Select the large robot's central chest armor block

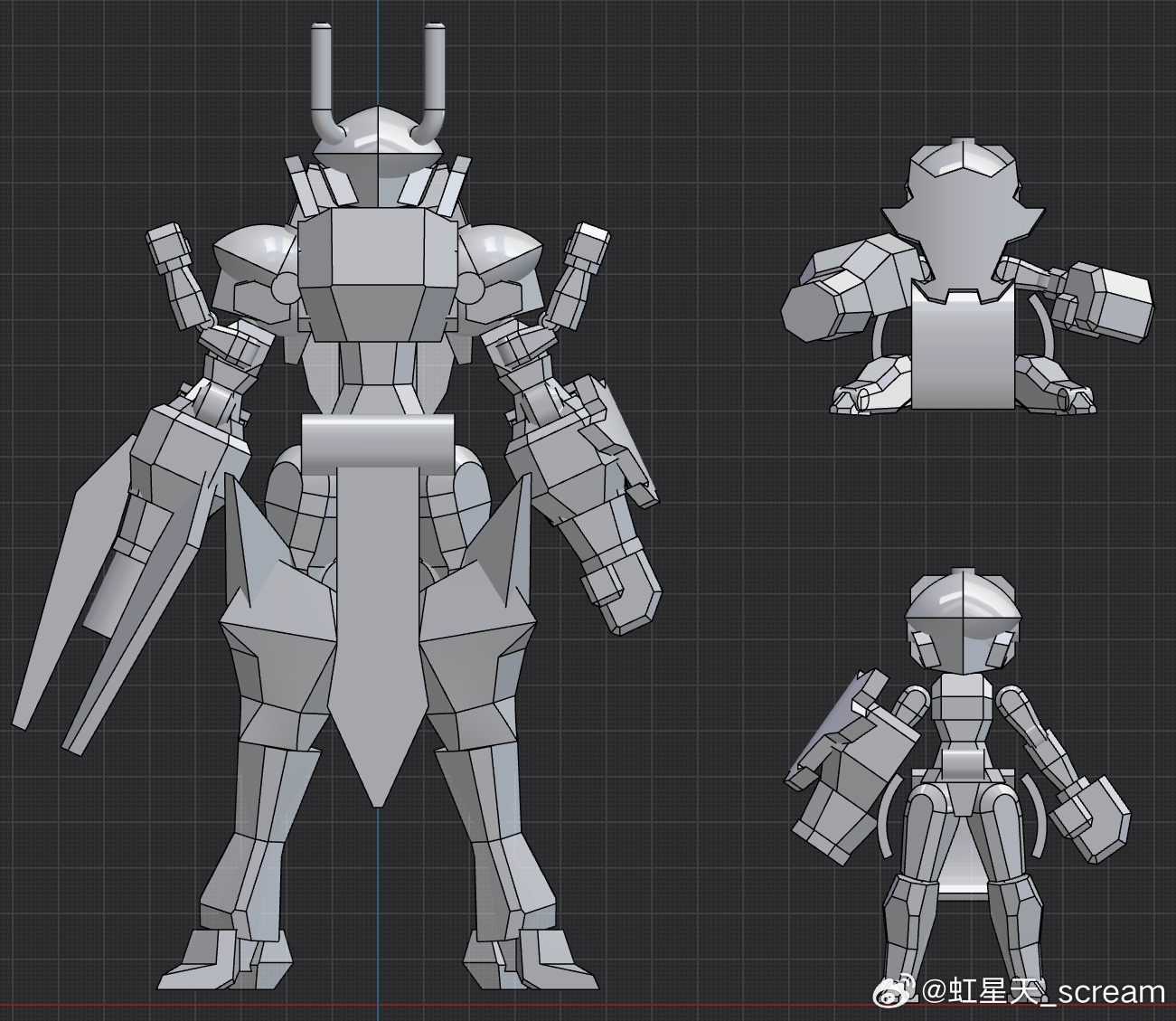pyautogui.click(x=377, y=271)
